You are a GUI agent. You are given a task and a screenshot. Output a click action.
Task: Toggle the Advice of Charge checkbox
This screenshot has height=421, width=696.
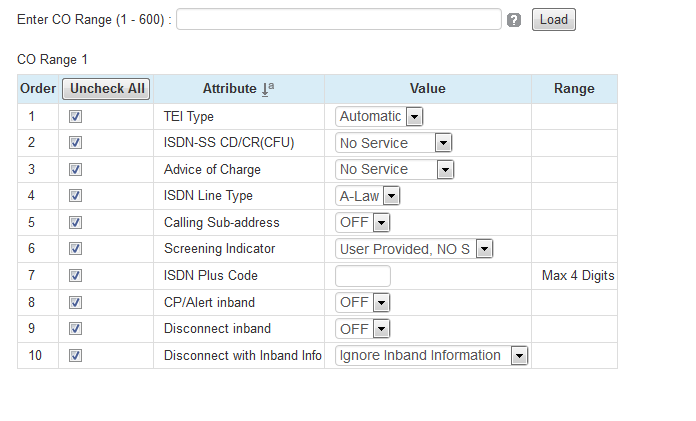click(75, 170)
